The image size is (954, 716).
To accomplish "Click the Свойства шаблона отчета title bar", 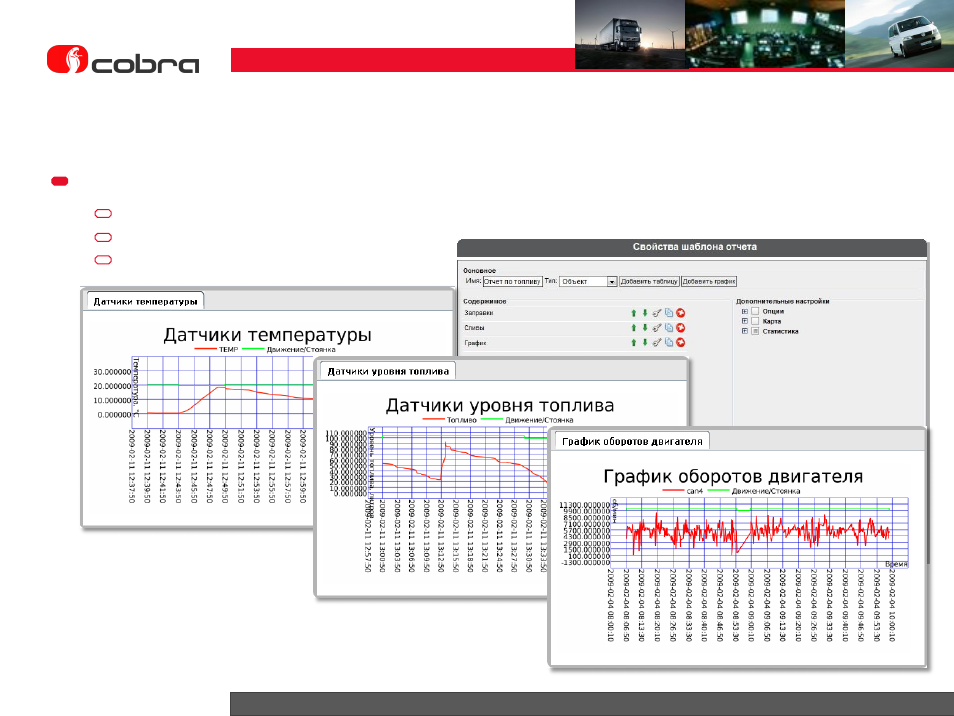I will click(692, 247).
